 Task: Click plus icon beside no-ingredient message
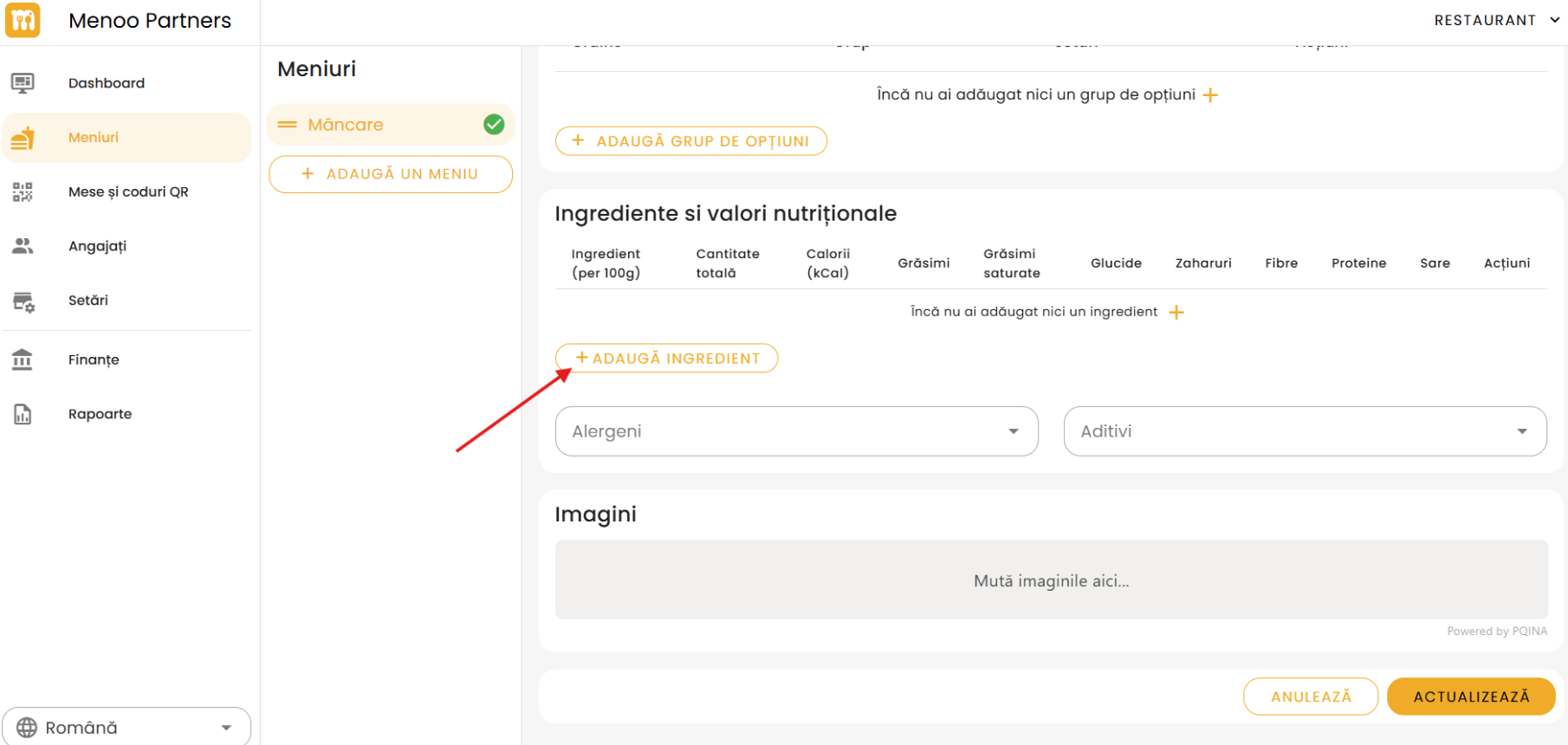(x=1176, y=312)
